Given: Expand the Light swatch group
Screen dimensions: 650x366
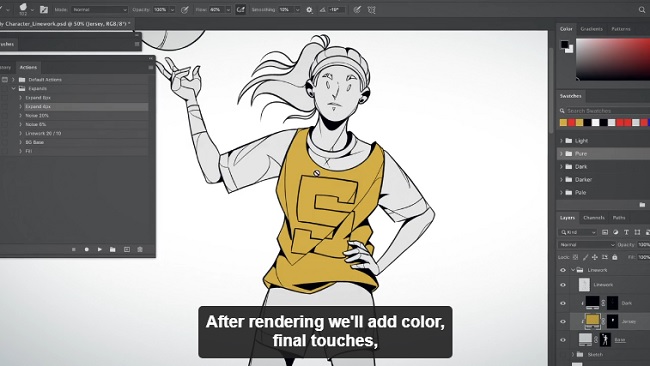Looking at the screenshot, I should (x=561, y=141).
